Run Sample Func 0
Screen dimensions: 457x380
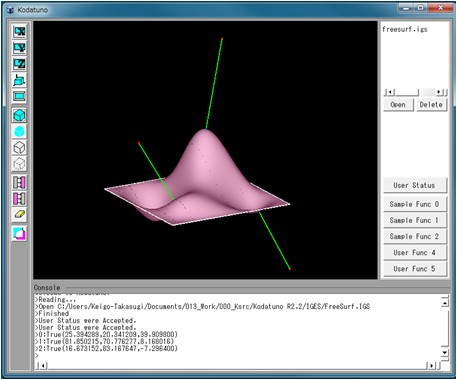[x=414, y=204]
